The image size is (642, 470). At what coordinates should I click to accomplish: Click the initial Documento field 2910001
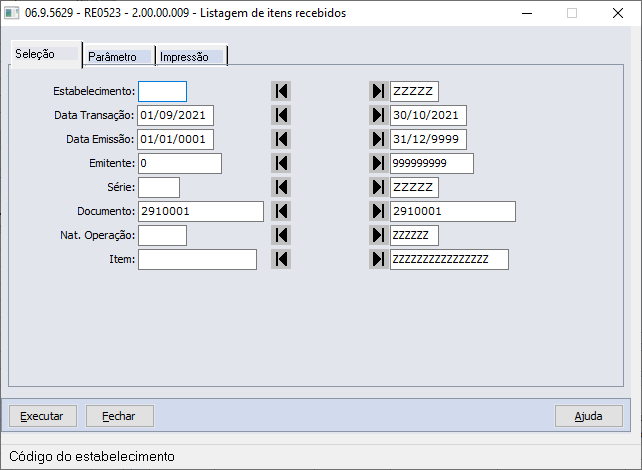201,211
